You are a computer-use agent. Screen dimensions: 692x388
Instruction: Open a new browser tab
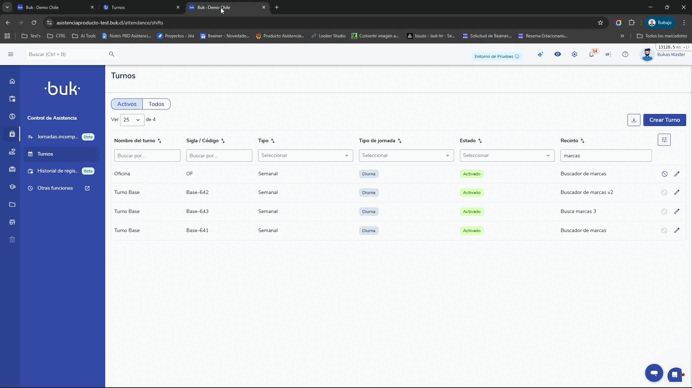(x=277, y=7)
